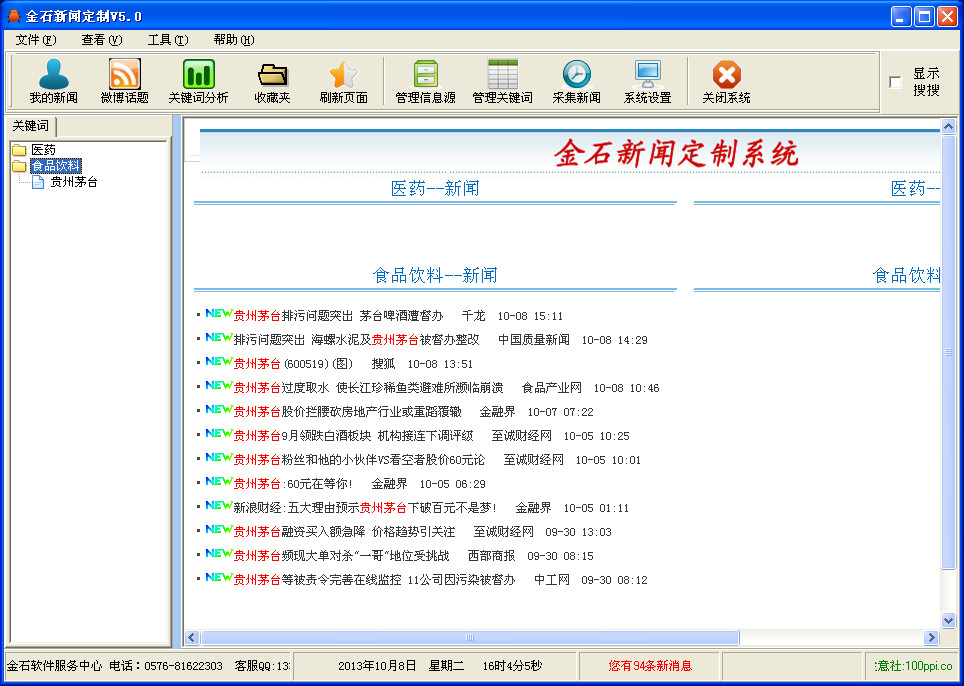This screenshot has width=964, height=686.
Task: Open the 查看(V) menu
Action: tap(102, 40)
